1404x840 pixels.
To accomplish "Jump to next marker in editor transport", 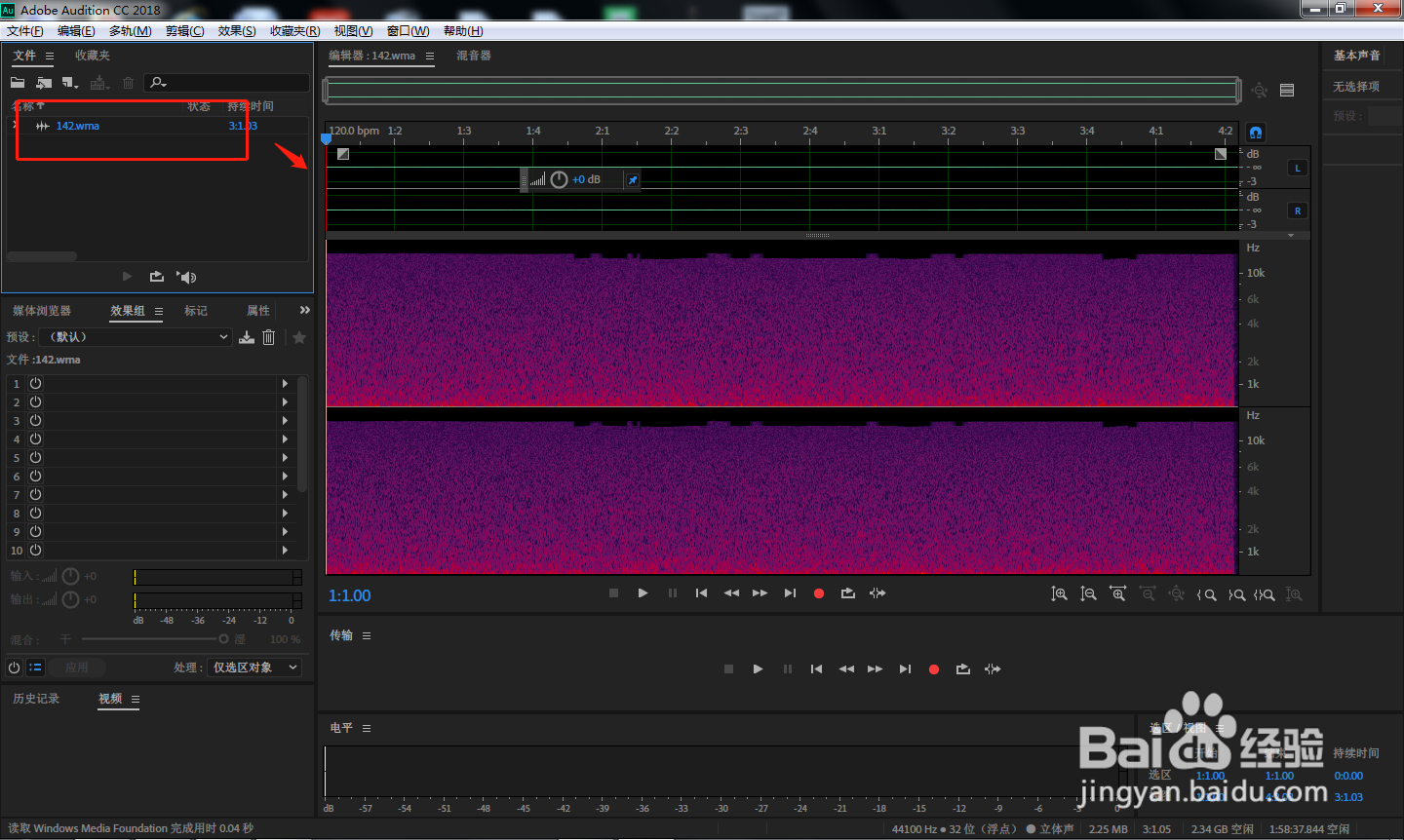I will (x=790, y=592).
